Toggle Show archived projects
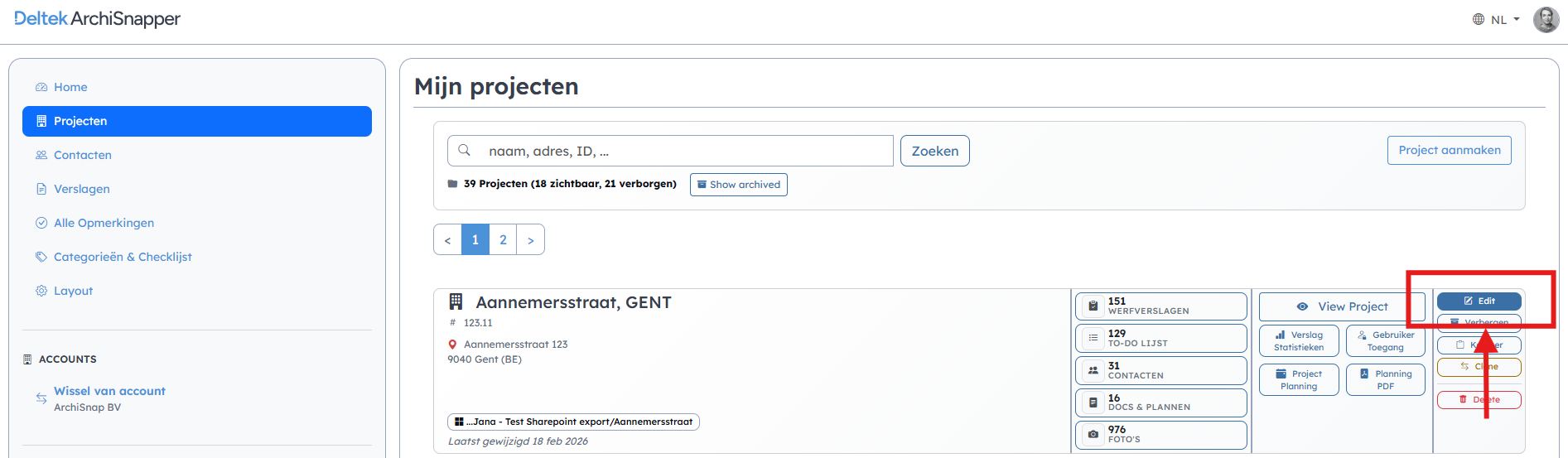Image resolution: width=1568 pixels, height=458 pixels. point(739,185)
